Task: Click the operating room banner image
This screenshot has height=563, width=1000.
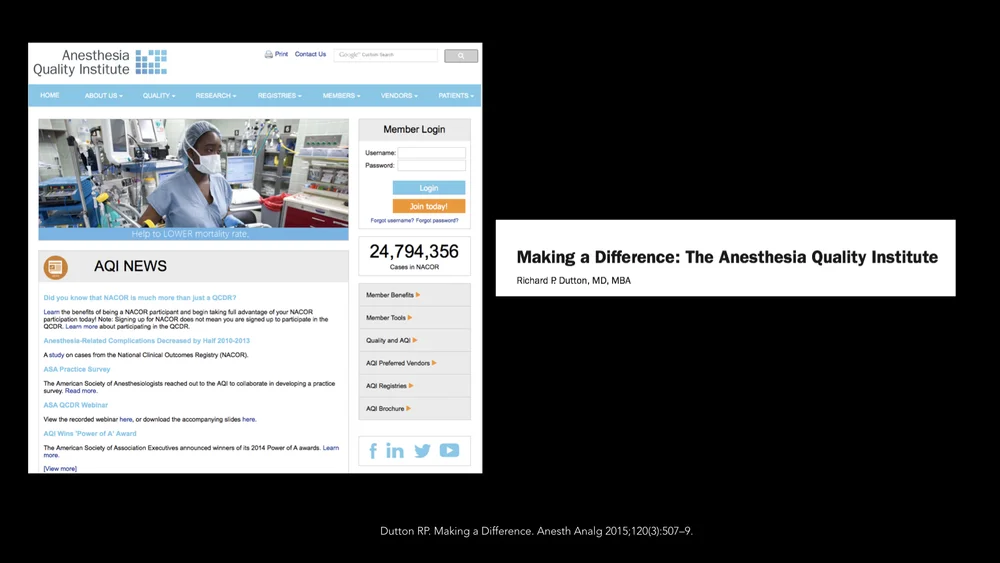Action: click(193, 173)
